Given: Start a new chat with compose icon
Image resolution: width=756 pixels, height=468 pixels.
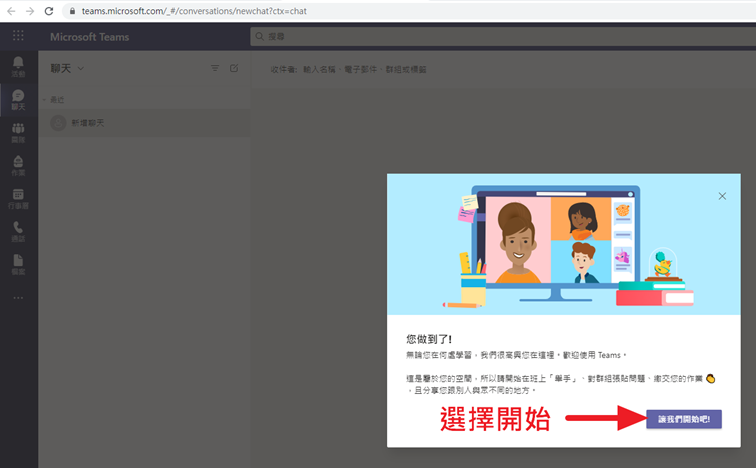Looking at the screenshot, I should click(x=234, y=68).
